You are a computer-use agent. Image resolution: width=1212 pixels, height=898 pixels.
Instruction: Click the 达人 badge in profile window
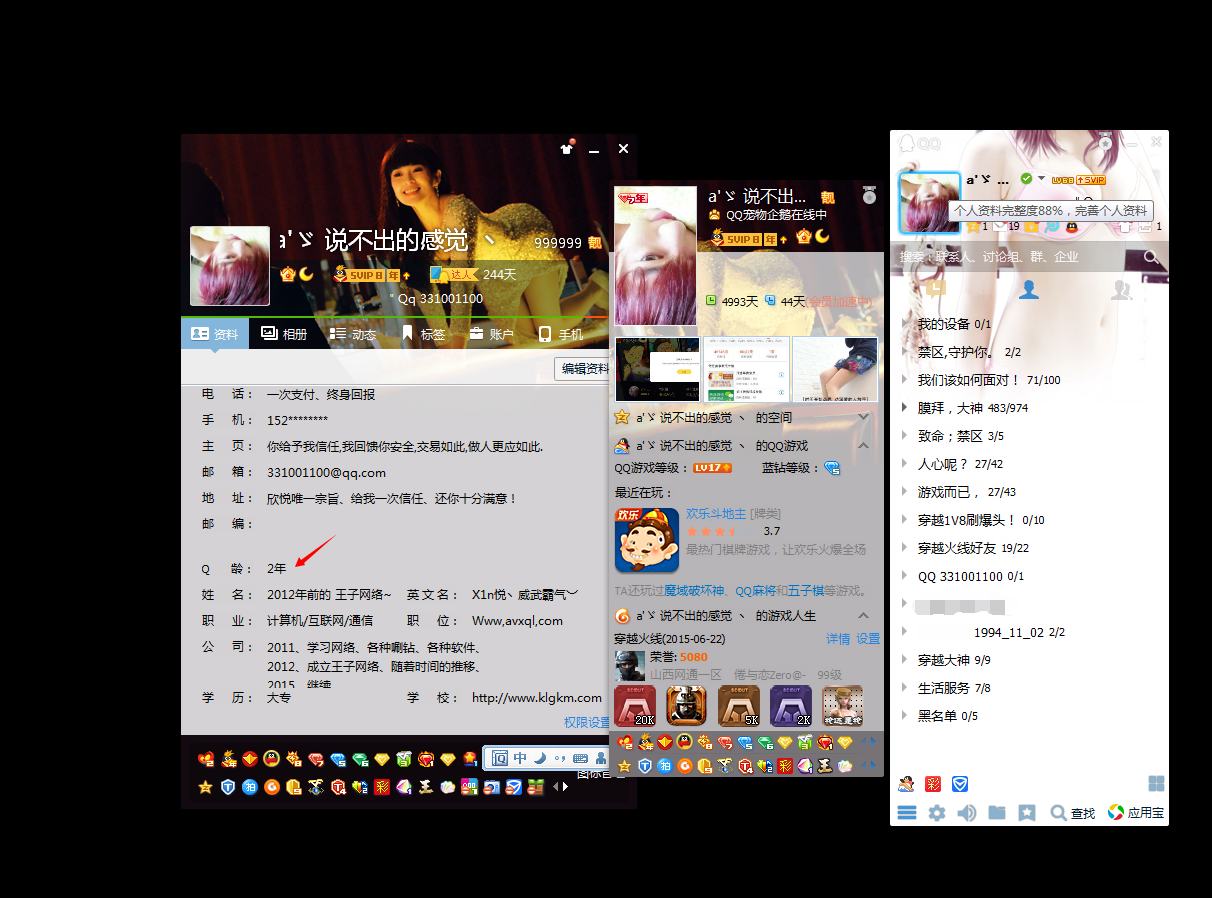(453, 274)
